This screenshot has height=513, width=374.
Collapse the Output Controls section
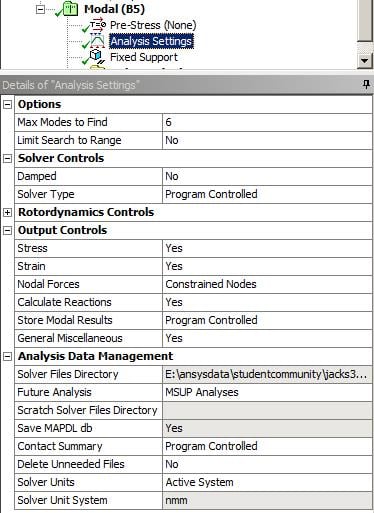click(7, 230)
